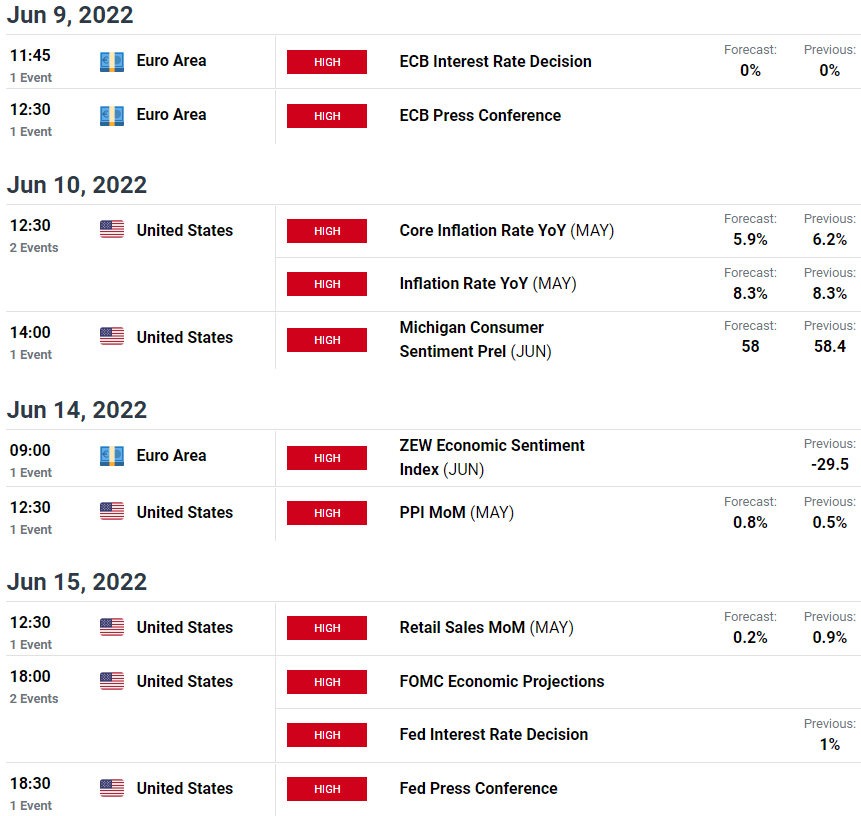This screenshot has width=861, height=816.
Task: Open the FOMC Economic Projections event
Action: [502, 681]
